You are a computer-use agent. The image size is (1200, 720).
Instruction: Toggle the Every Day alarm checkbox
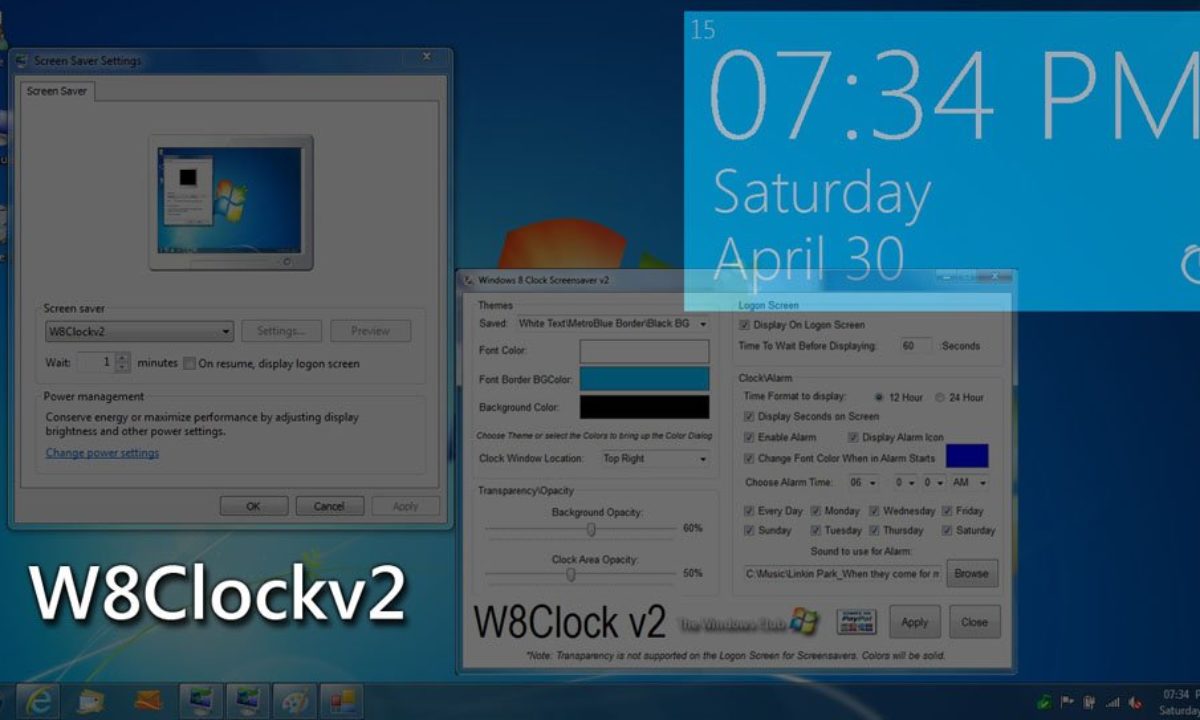coord(749,510)
